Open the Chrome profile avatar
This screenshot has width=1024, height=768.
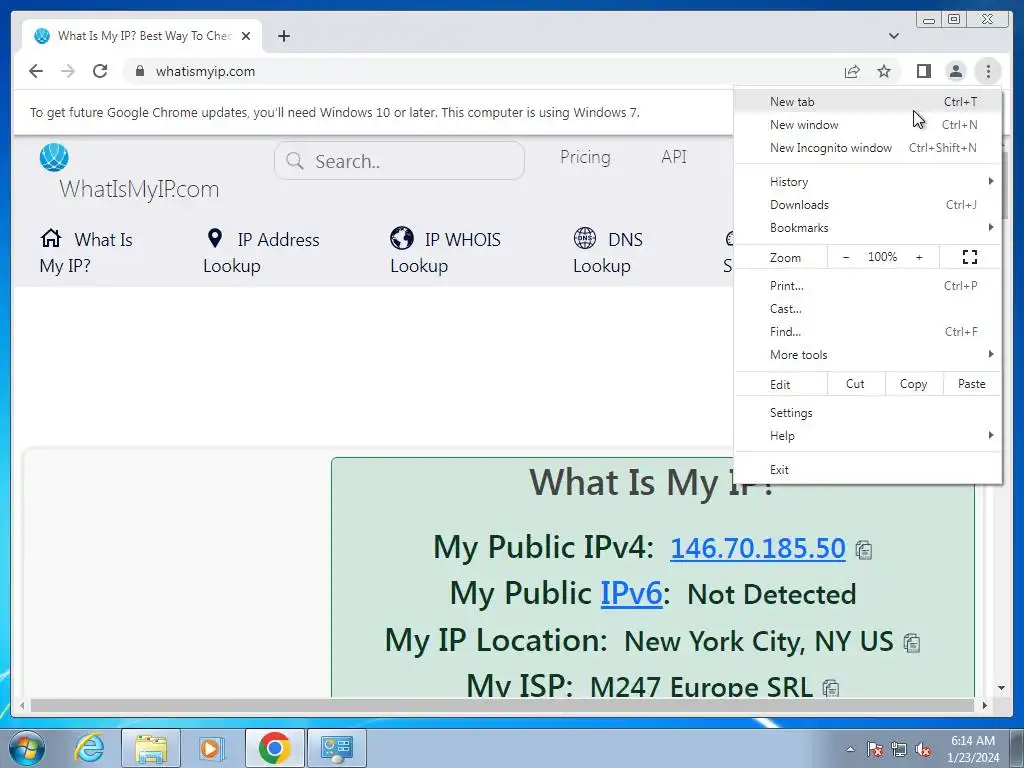tap(955, 71)
